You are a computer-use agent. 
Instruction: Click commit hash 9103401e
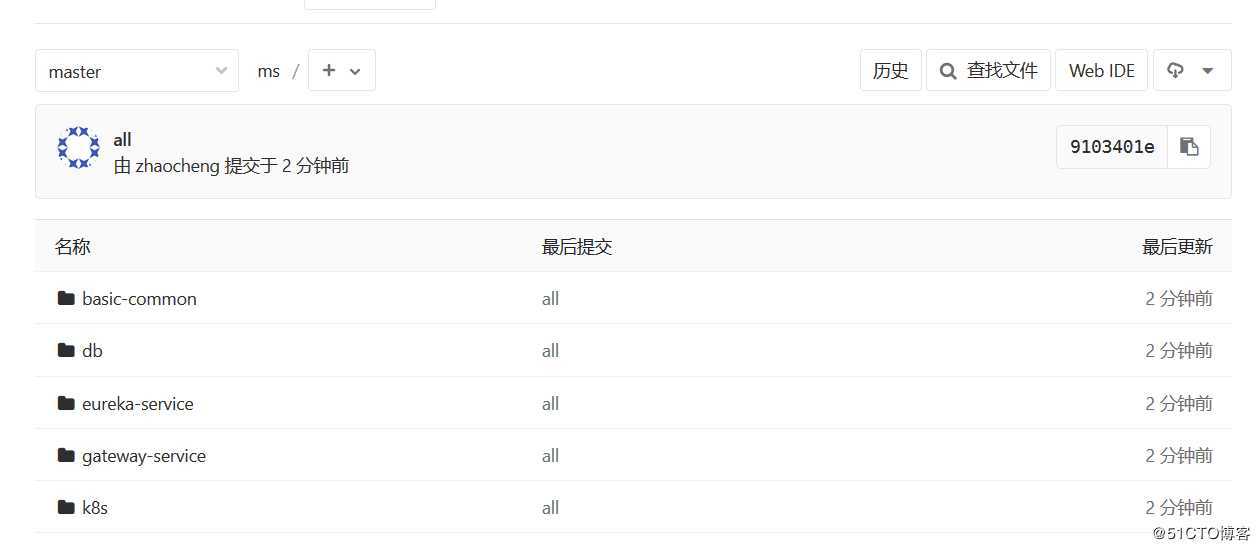(1112, 147)
